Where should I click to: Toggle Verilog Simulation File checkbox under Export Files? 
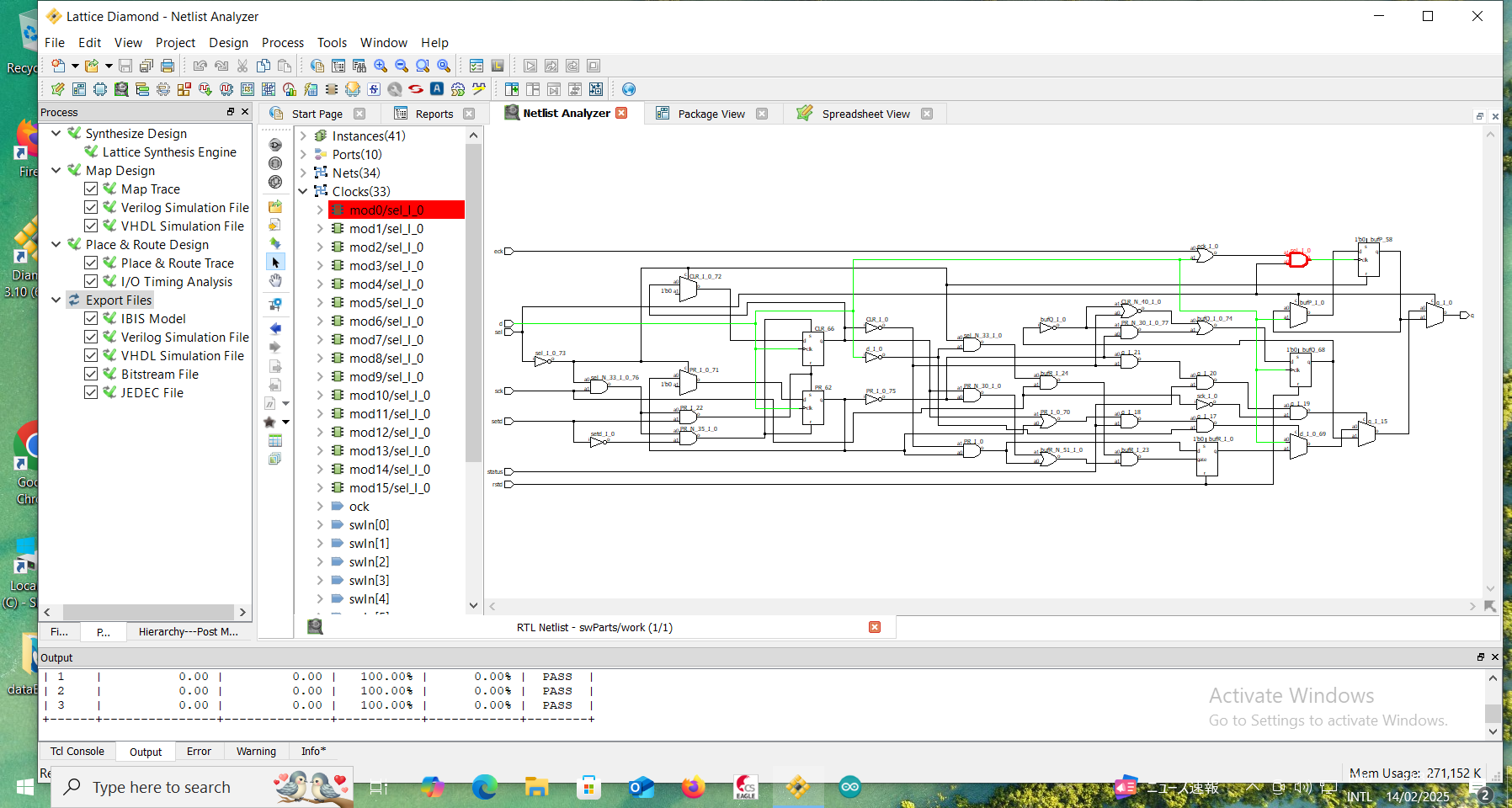(91, 337)
